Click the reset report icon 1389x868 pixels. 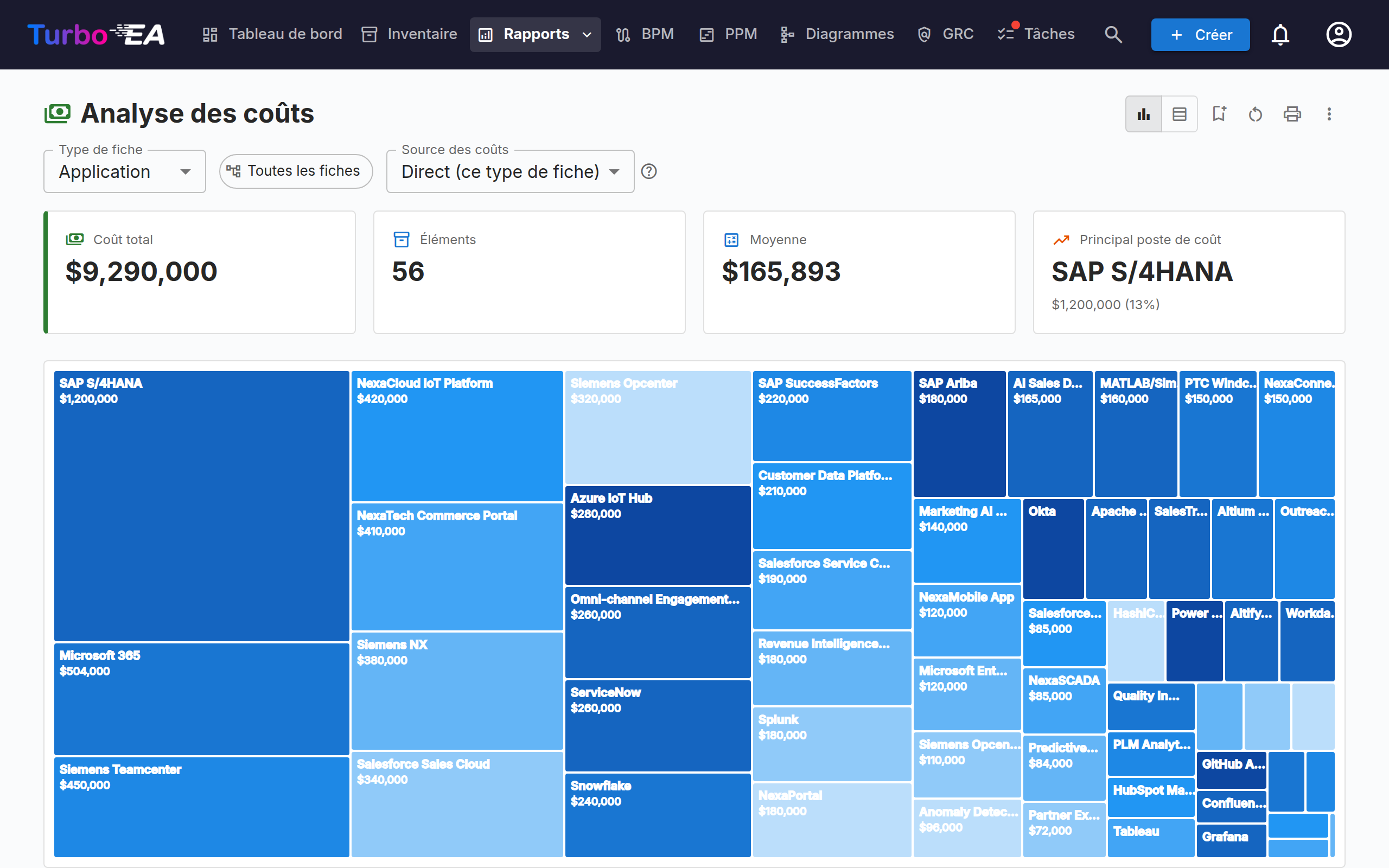pos(1256,114)
